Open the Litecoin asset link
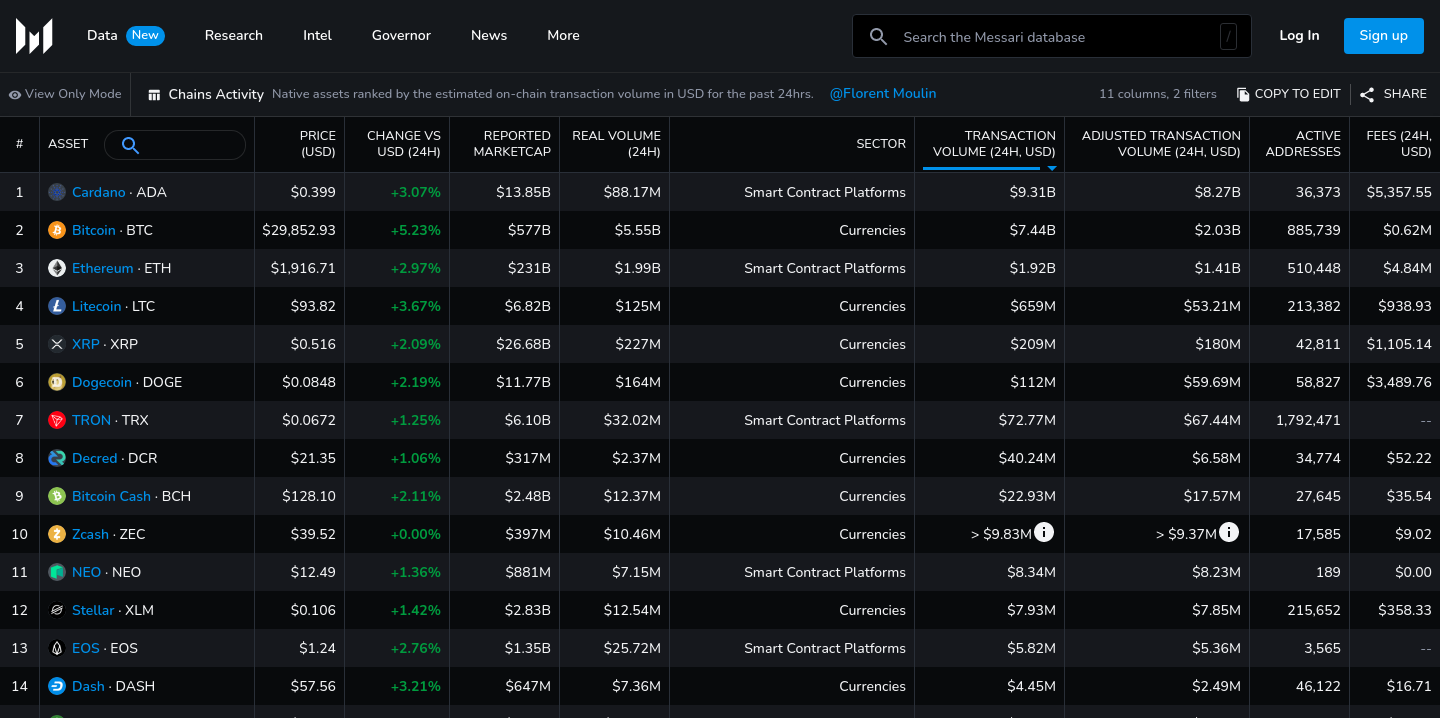Image resolution: width=1440 pixels, height=718 pixels. [97, 306]
